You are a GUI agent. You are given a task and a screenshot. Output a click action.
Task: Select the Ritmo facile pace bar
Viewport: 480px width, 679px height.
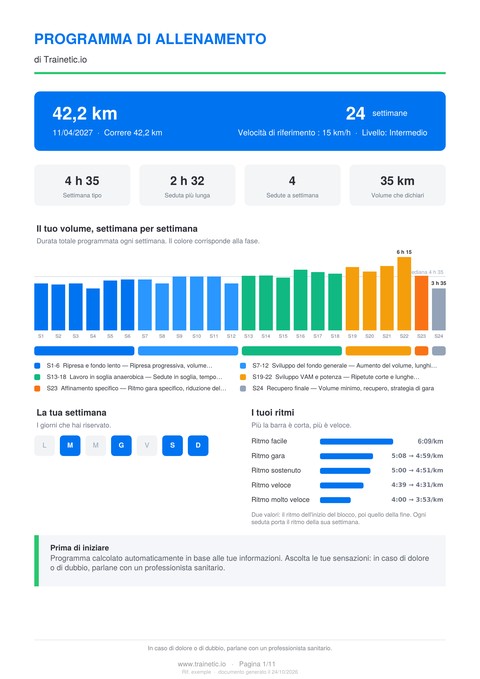coord(357,442)
